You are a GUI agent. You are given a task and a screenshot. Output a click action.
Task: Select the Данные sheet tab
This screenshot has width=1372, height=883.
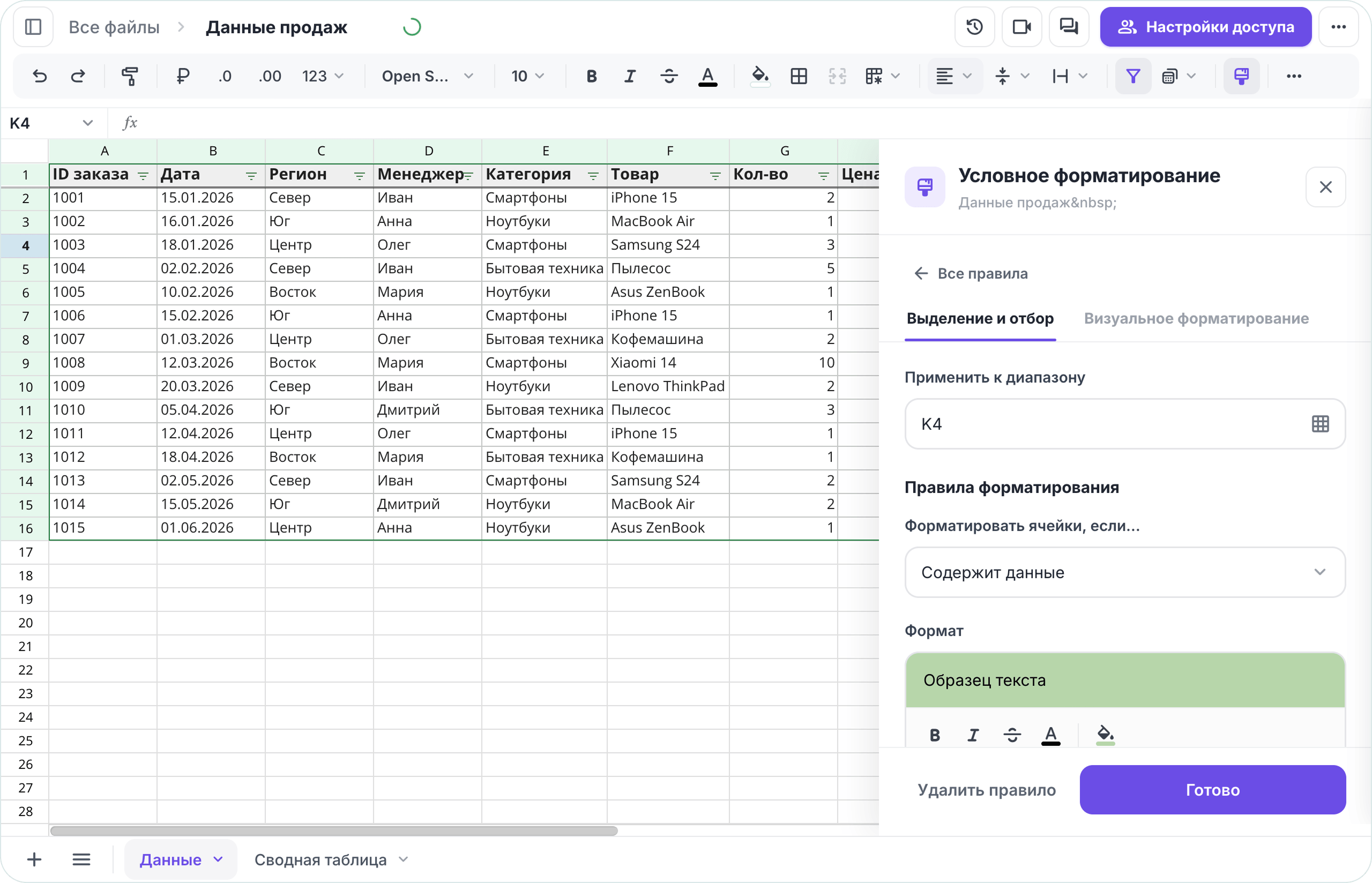170,859
